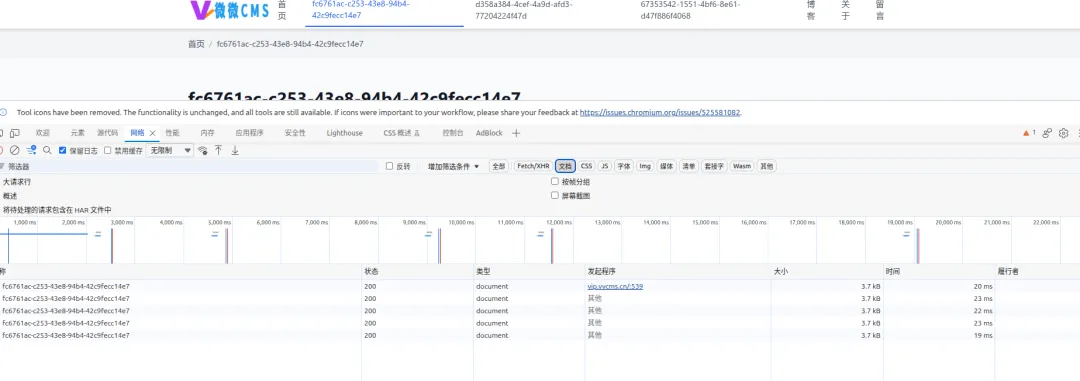Switch to the Lighthouse tab

[x=344, y=133]
